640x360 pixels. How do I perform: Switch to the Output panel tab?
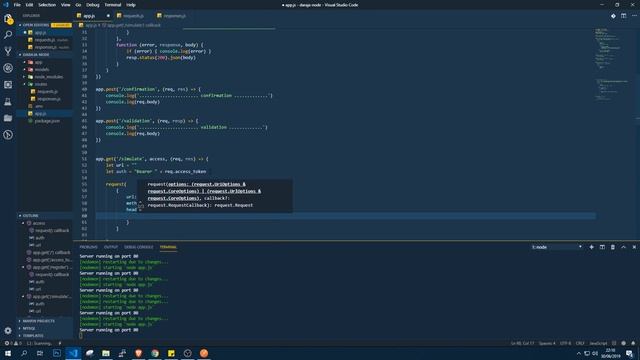tap(111, 247)
